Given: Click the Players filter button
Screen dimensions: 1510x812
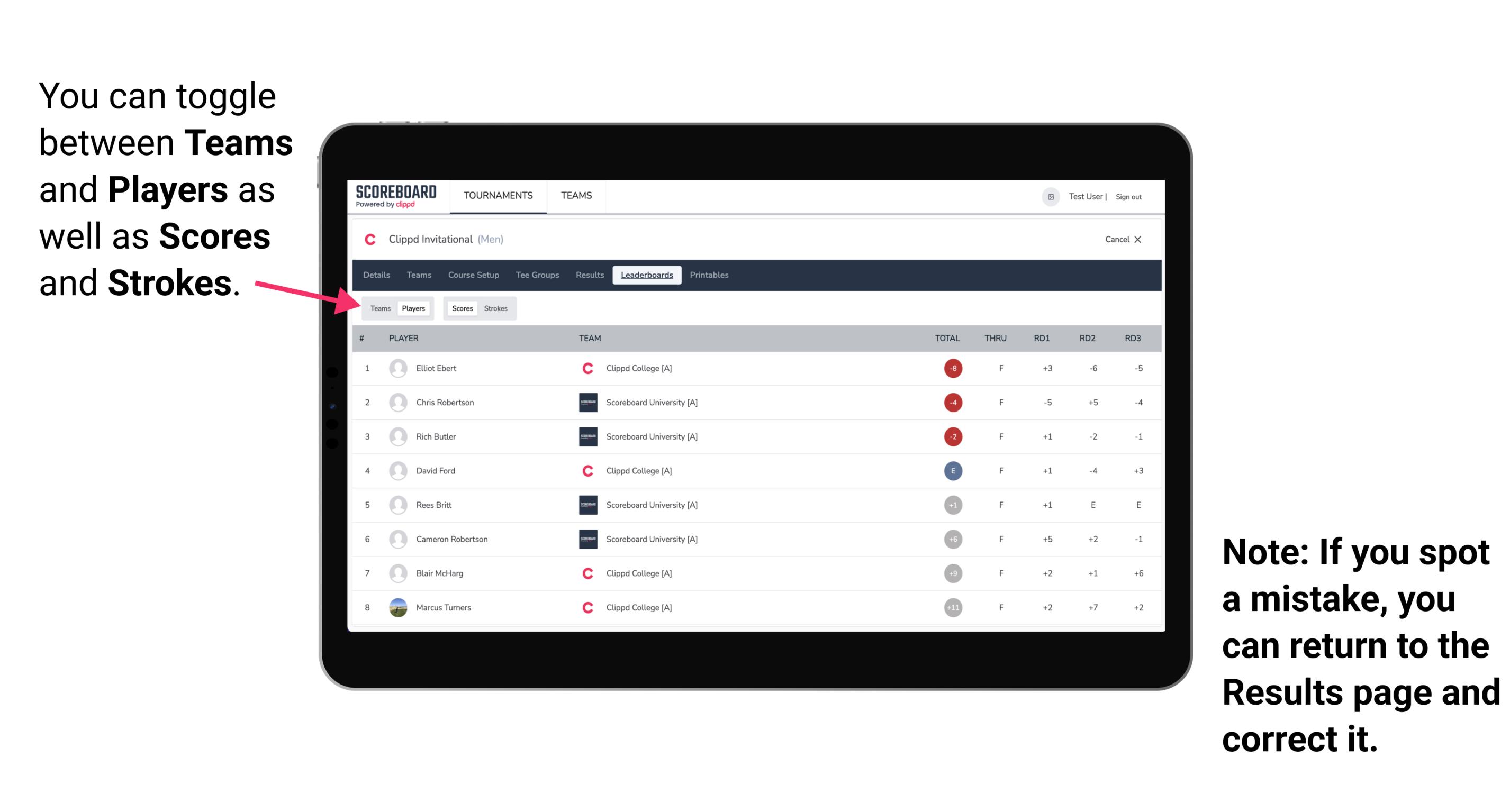Looking at the screenshot, I should [x=413, y=308].
